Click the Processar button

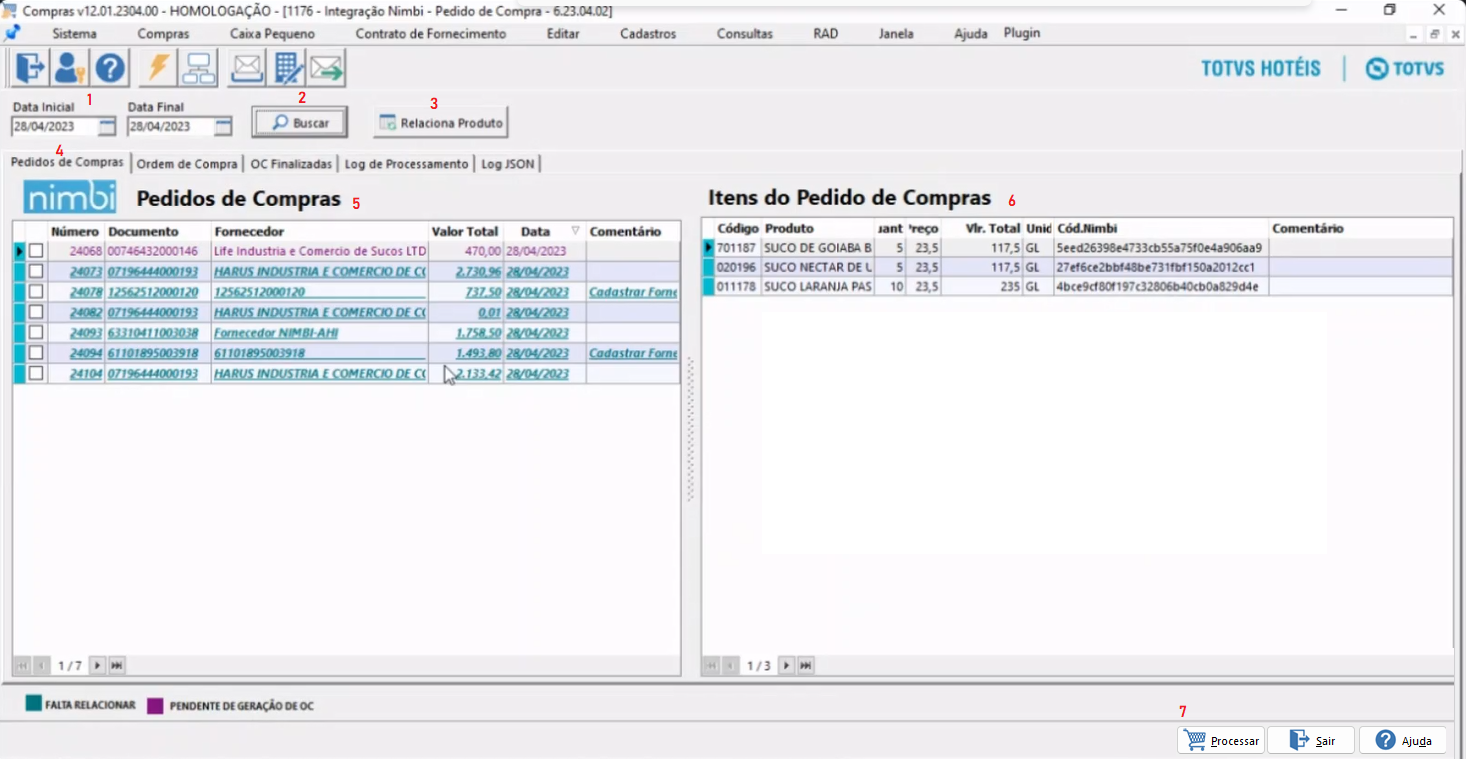point(1221,740)
